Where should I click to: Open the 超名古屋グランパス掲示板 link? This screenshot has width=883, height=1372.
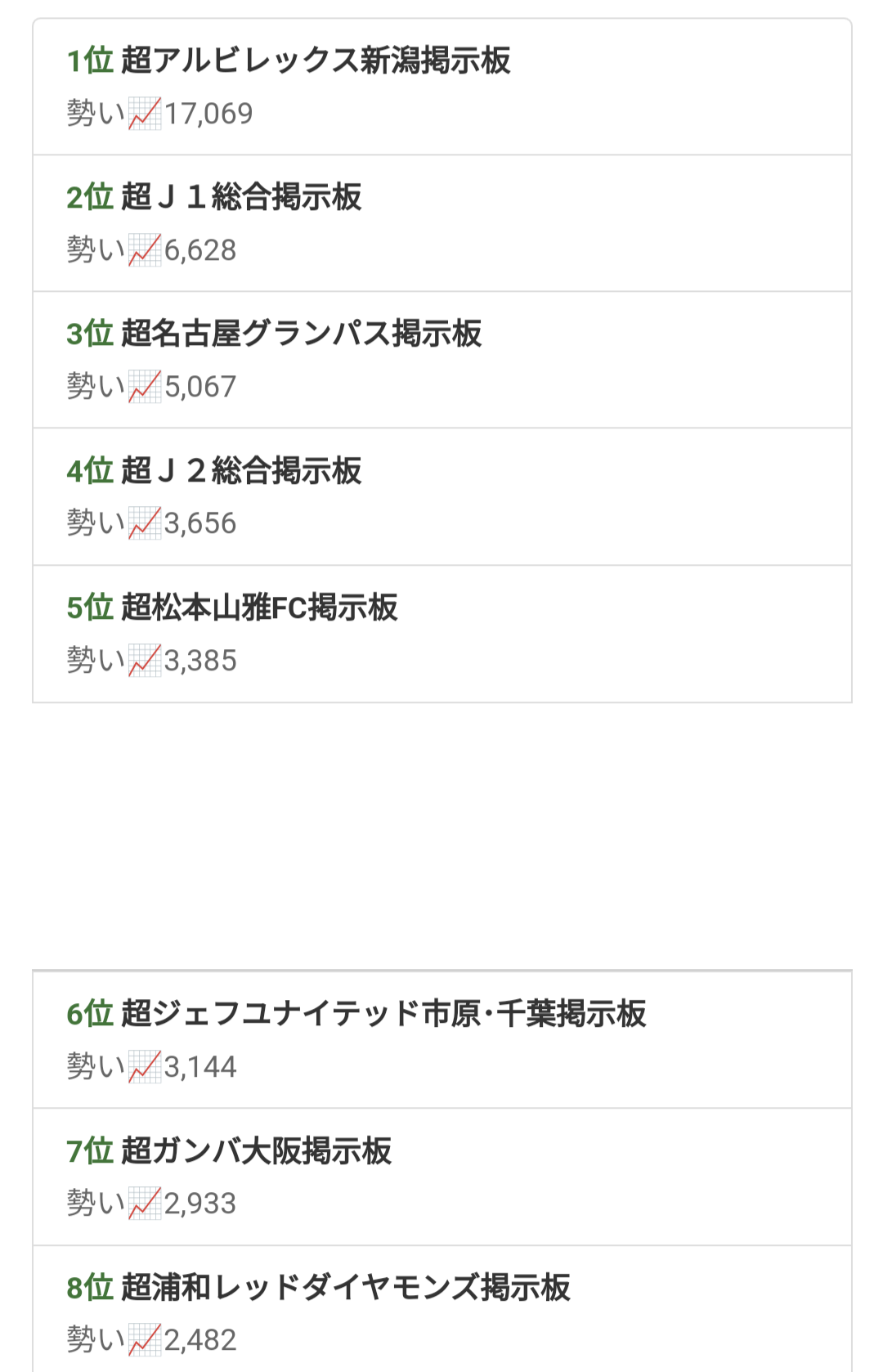click(301, 334)
